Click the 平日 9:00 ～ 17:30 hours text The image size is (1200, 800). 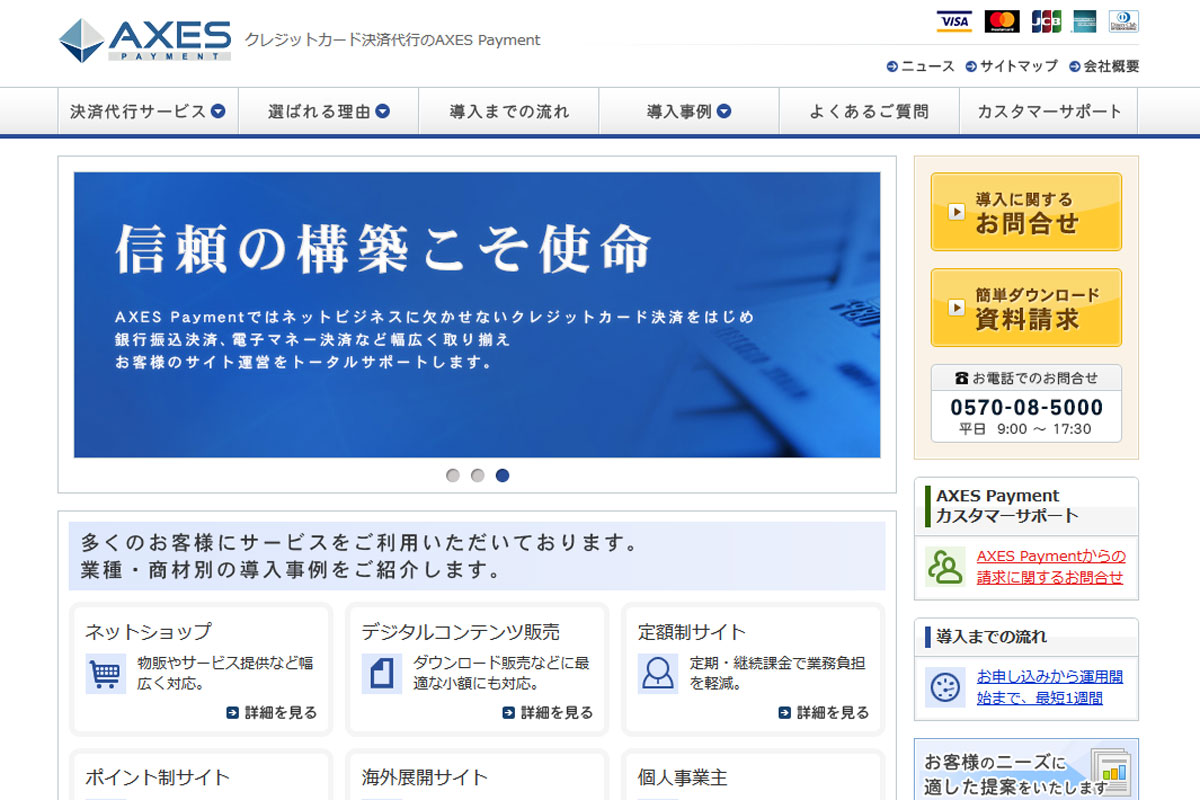(1026, 429)
